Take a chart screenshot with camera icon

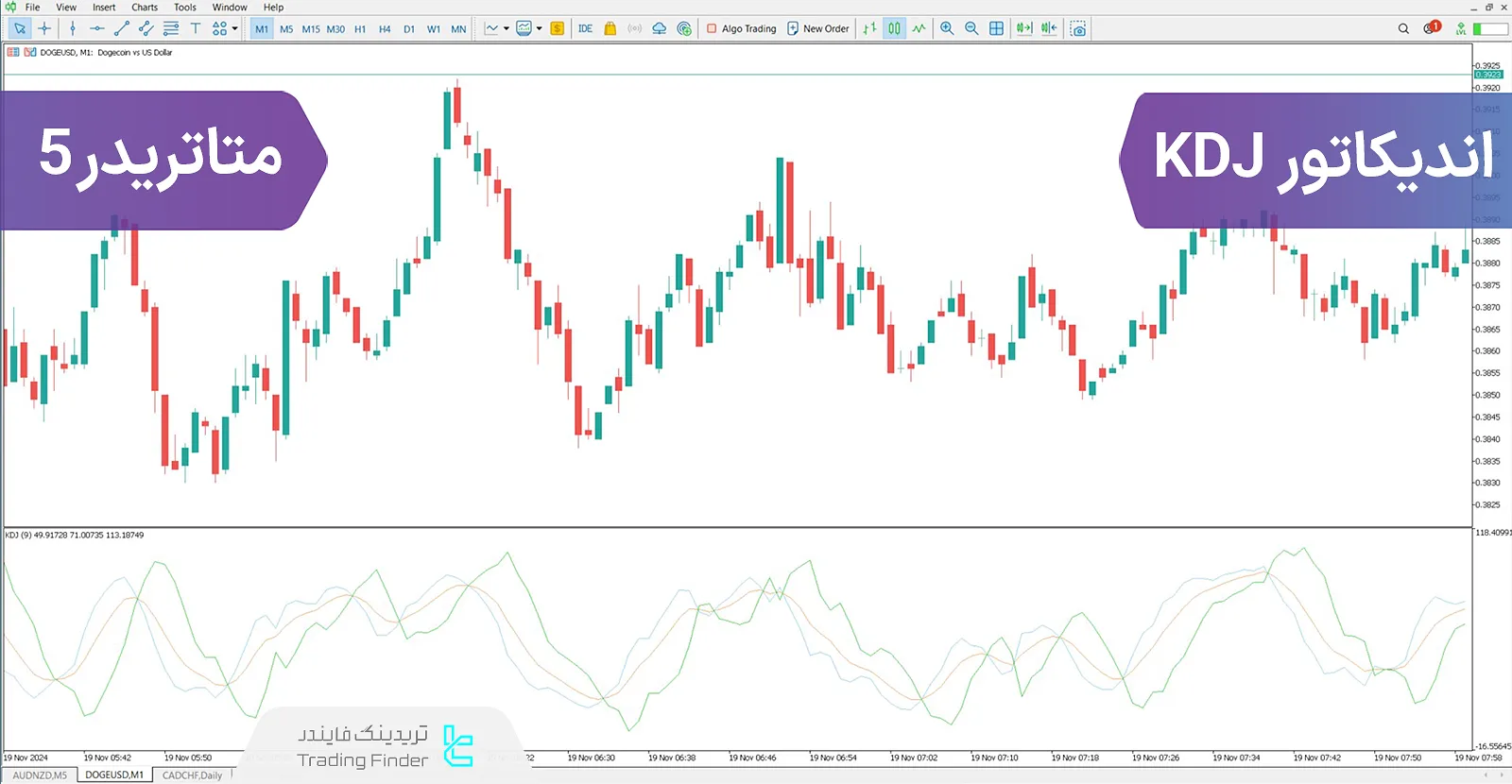tap(1078, 28)
